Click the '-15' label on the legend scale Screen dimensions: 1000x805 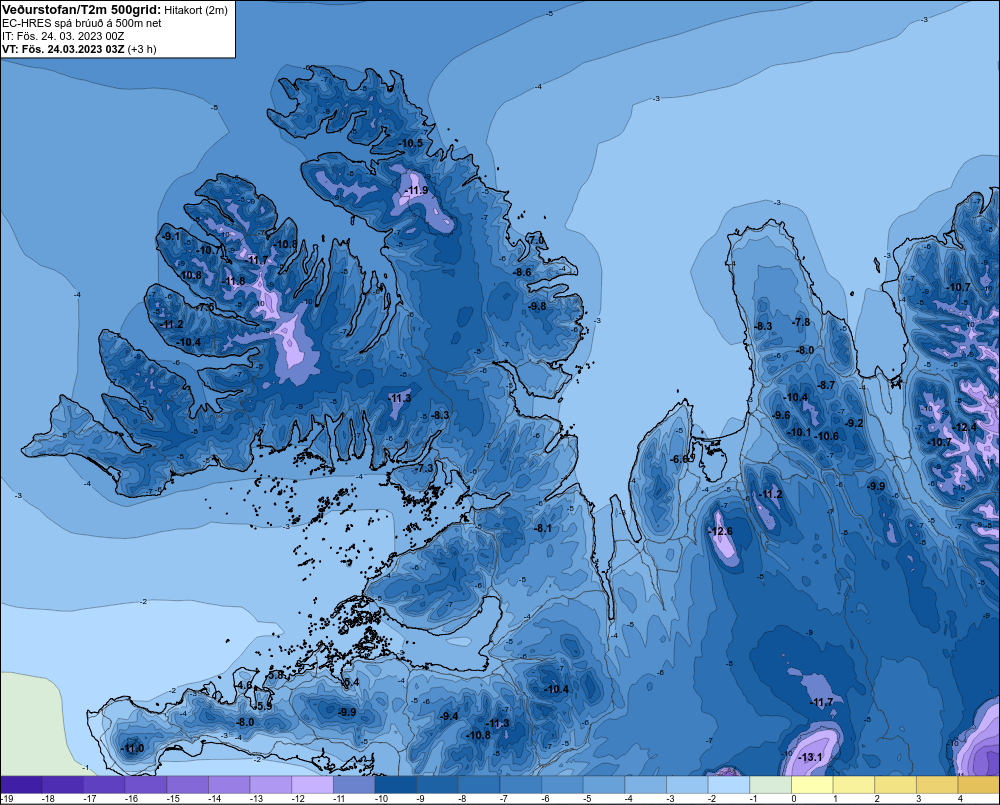(173, 799)
